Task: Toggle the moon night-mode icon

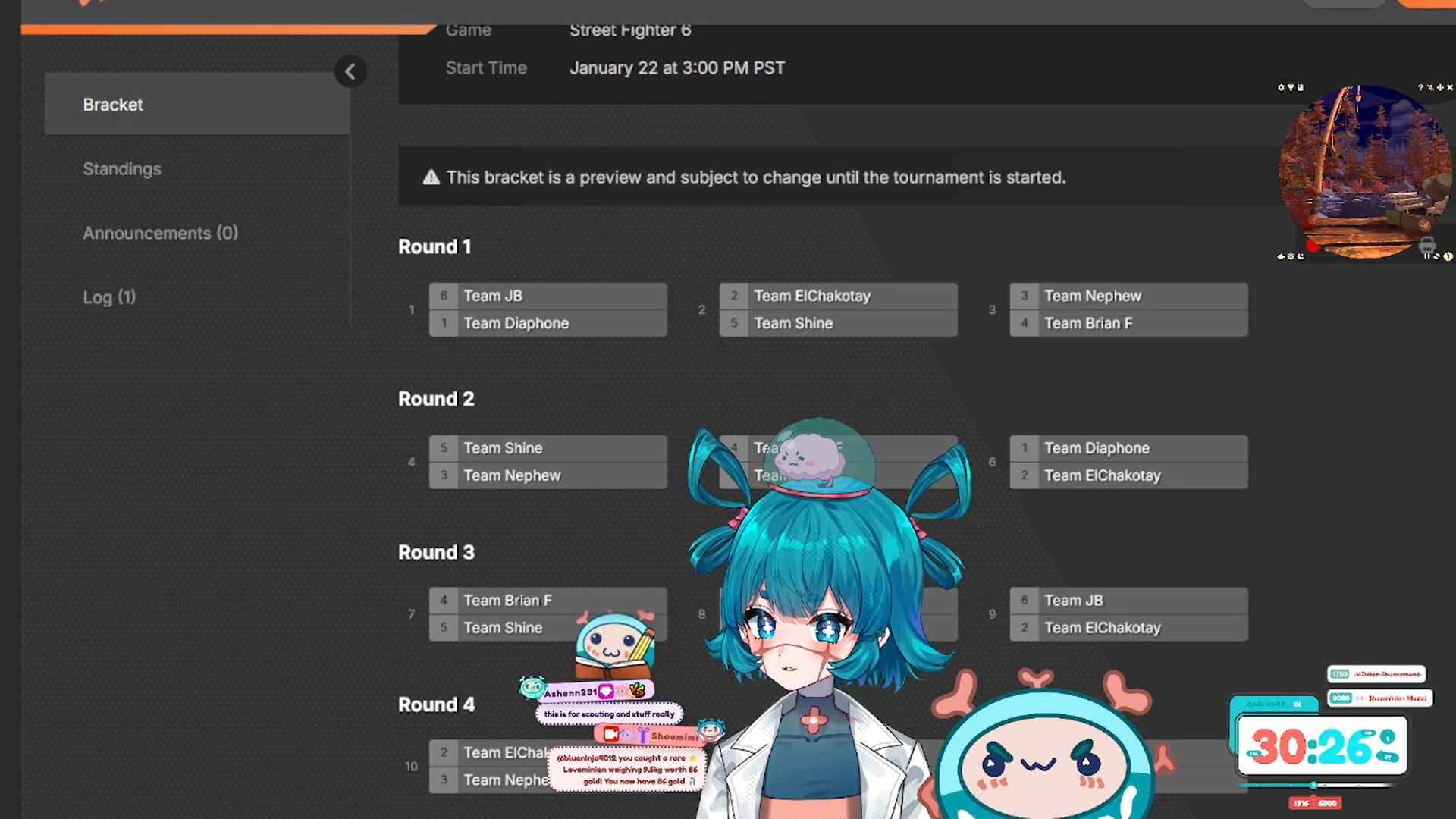Action: [x=1301, y=256]
